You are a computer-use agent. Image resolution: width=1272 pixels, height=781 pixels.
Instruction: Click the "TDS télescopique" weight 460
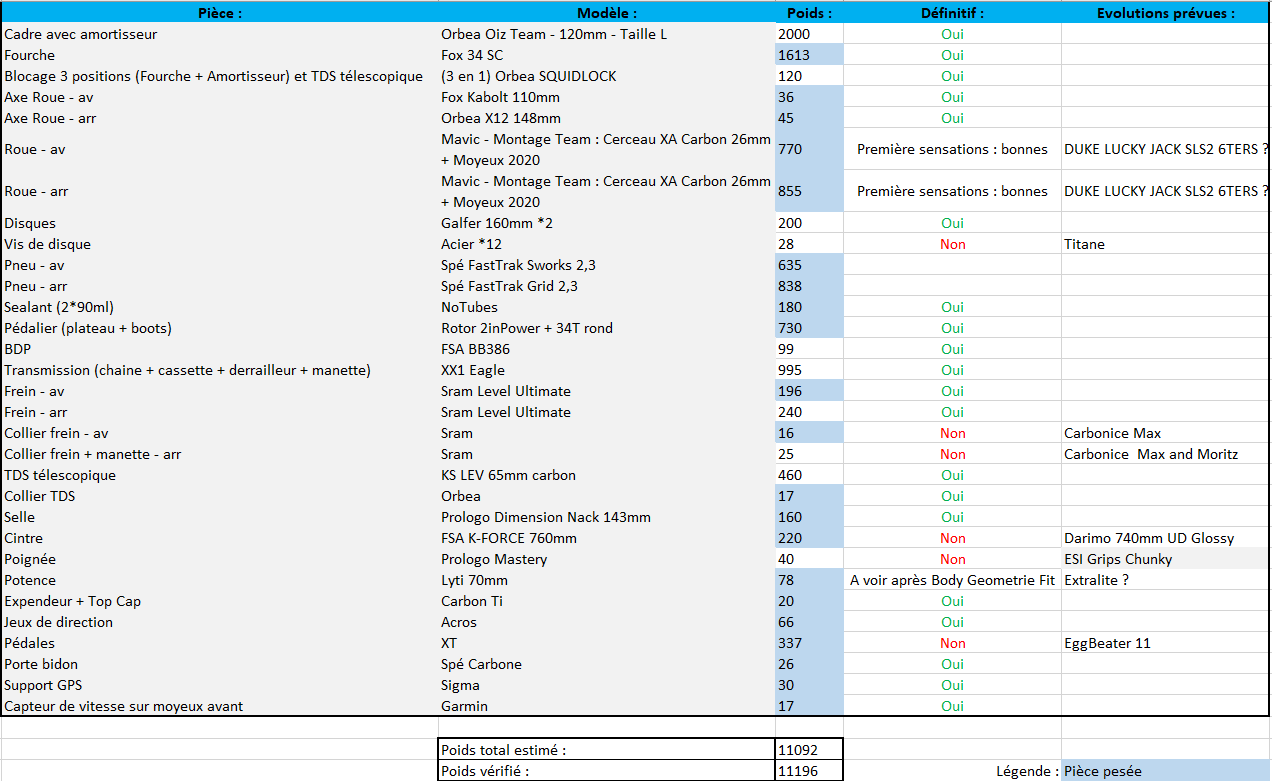809,475
